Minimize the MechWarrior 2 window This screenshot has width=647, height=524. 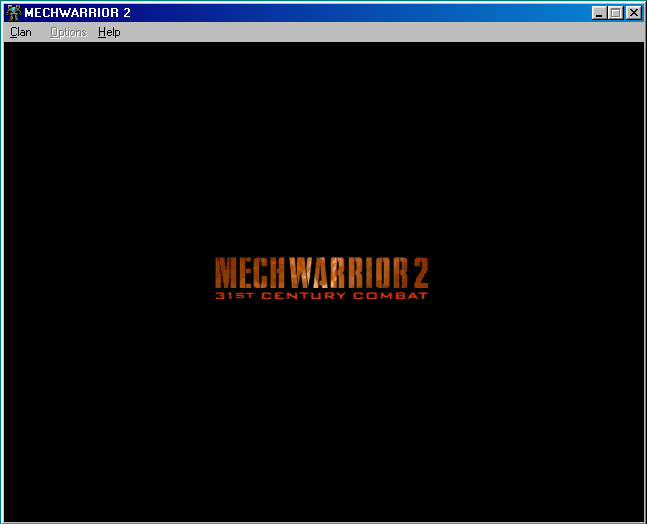[599, 13]
